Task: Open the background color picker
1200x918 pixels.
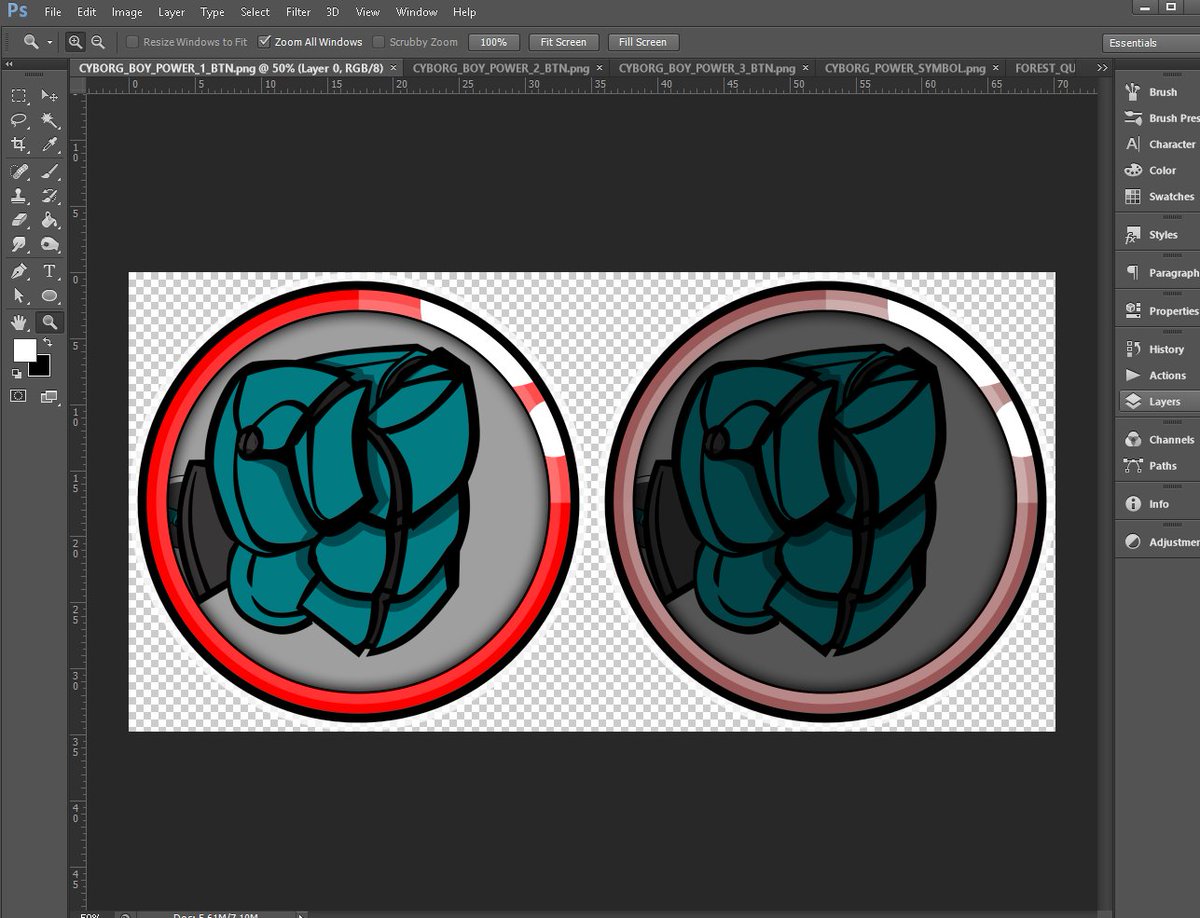Action: (x=42, y=367)
